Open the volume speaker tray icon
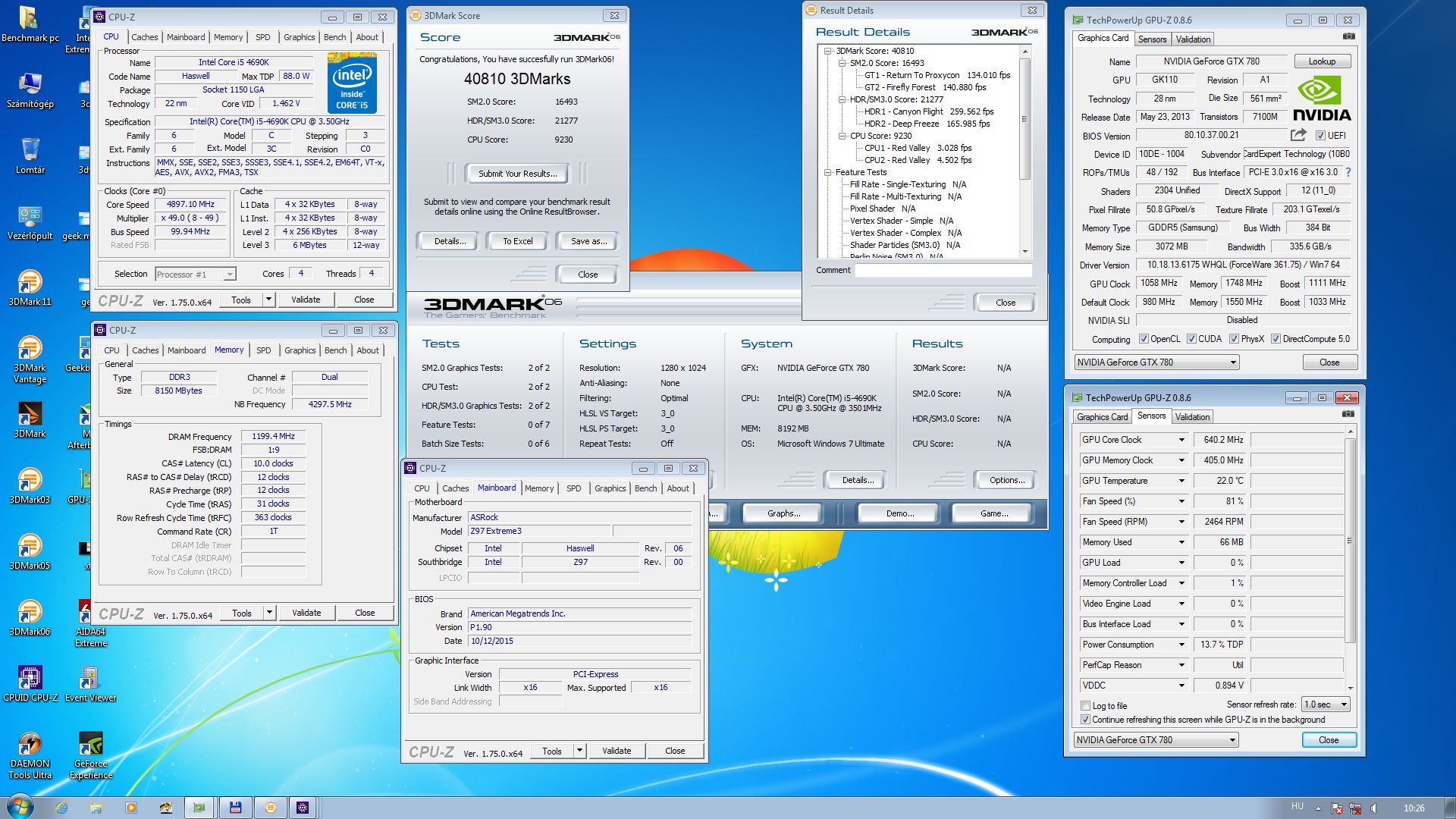Viewport: 1456px width, 819px height. click(x=1374, y=808)
